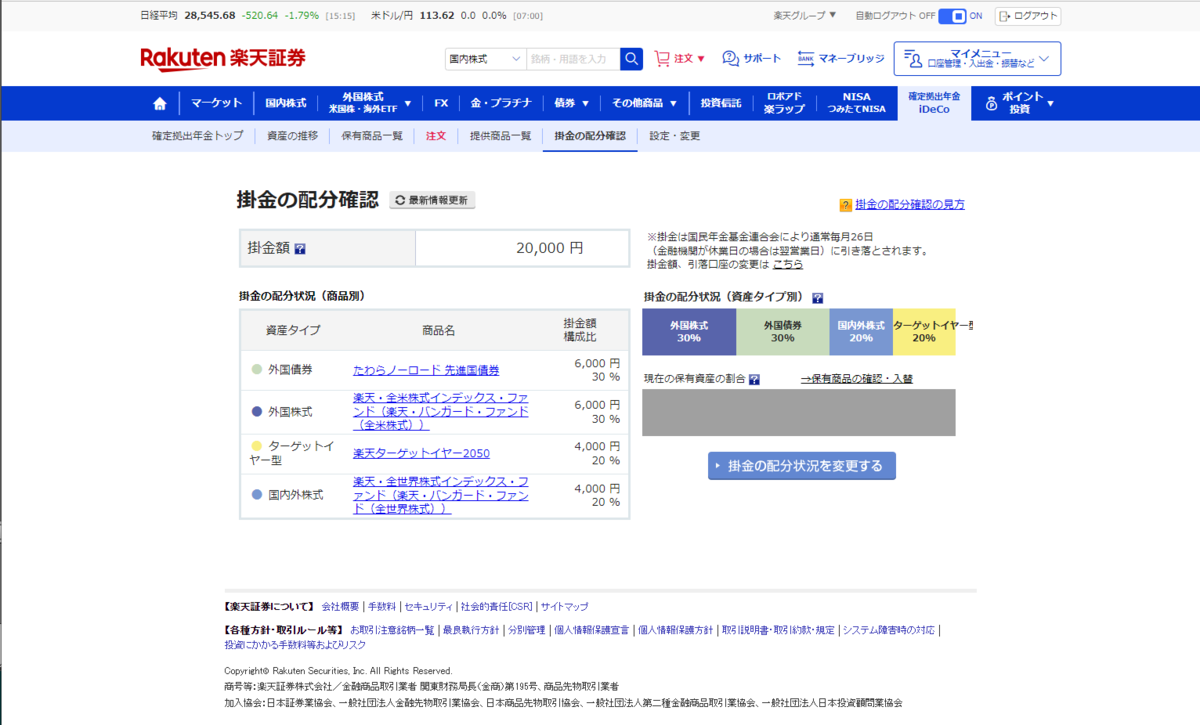This screenshot has height=725, width=1200.
Task: Toggle auto logout switch
Action: 952,16
